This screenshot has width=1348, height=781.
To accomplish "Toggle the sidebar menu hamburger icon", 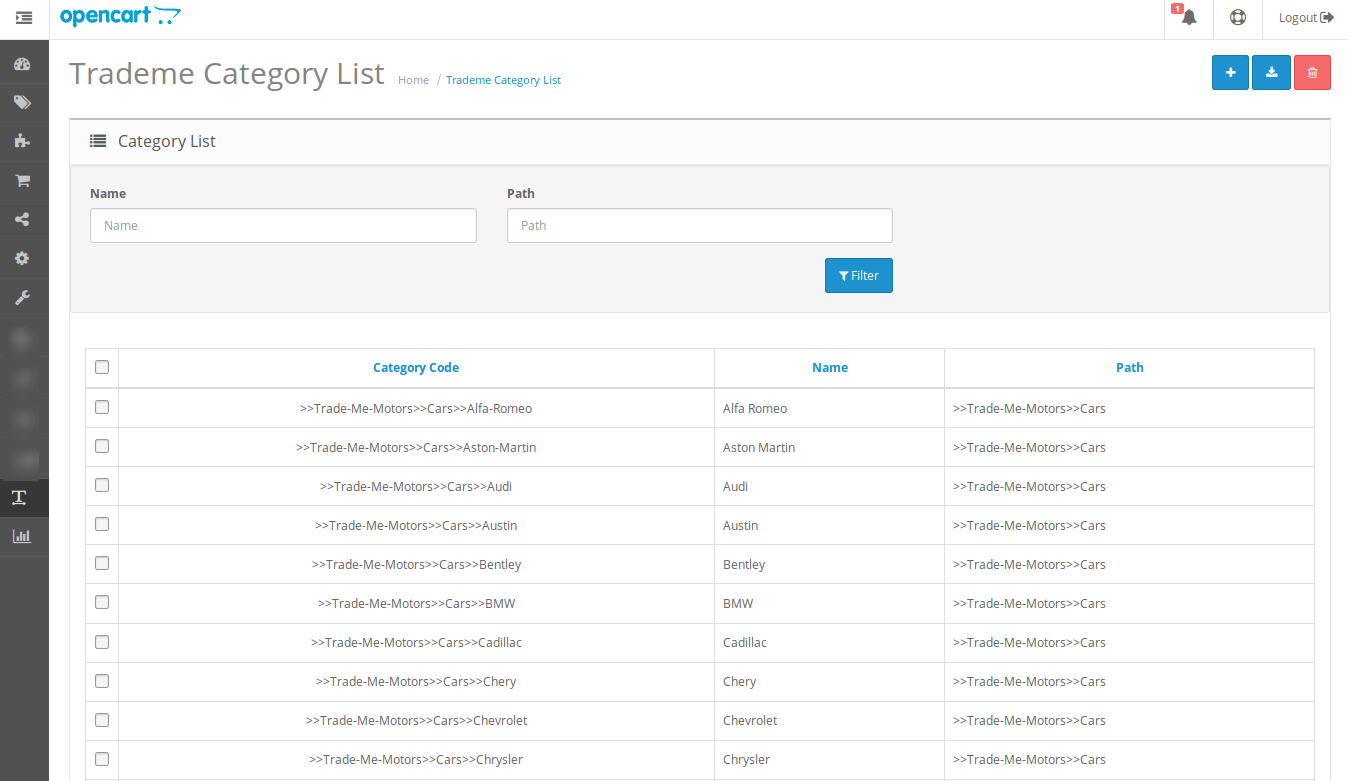I will (x=24, y=18).
